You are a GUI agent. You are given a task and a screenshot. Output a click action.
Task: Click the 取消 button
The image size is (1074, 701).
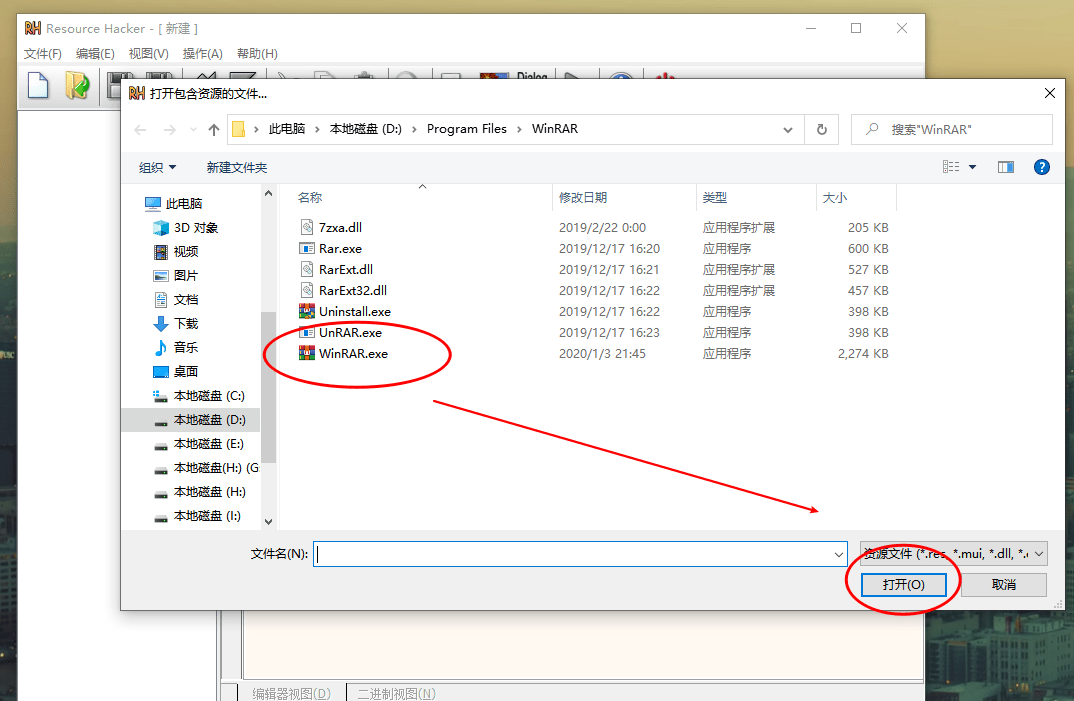pos(1003,585)
